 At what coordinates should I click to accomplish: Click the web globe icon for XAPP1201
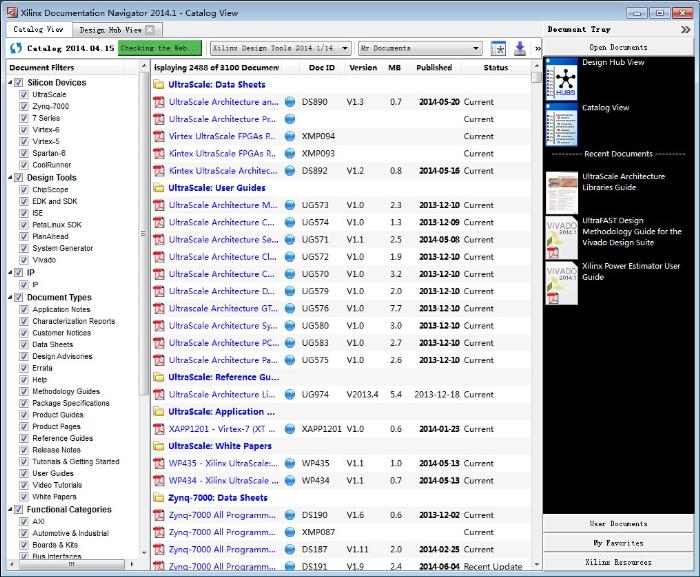(290, 429)
